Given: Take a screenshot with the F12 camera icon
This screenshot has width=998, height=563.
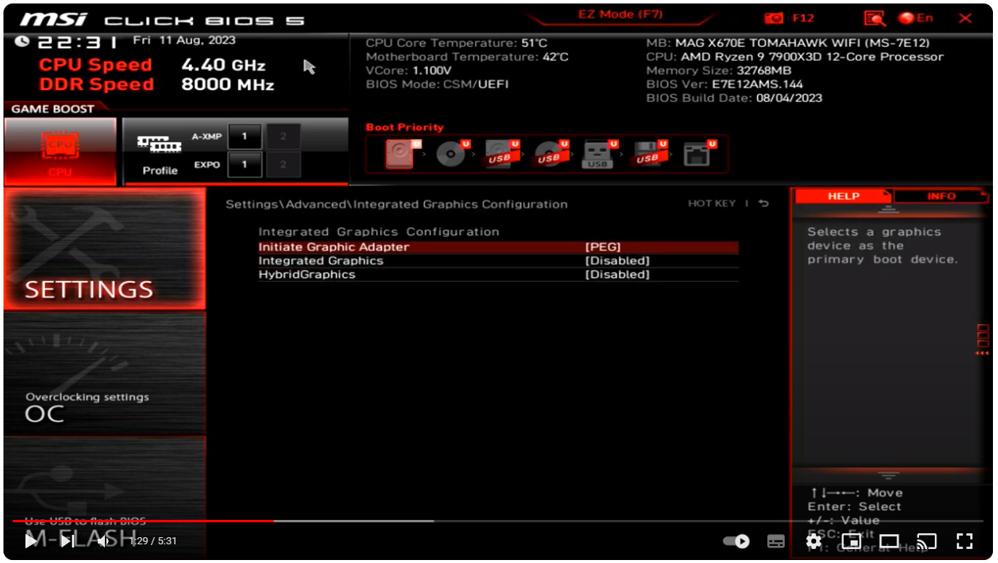Looking at the screenshot, I should 774,18.
